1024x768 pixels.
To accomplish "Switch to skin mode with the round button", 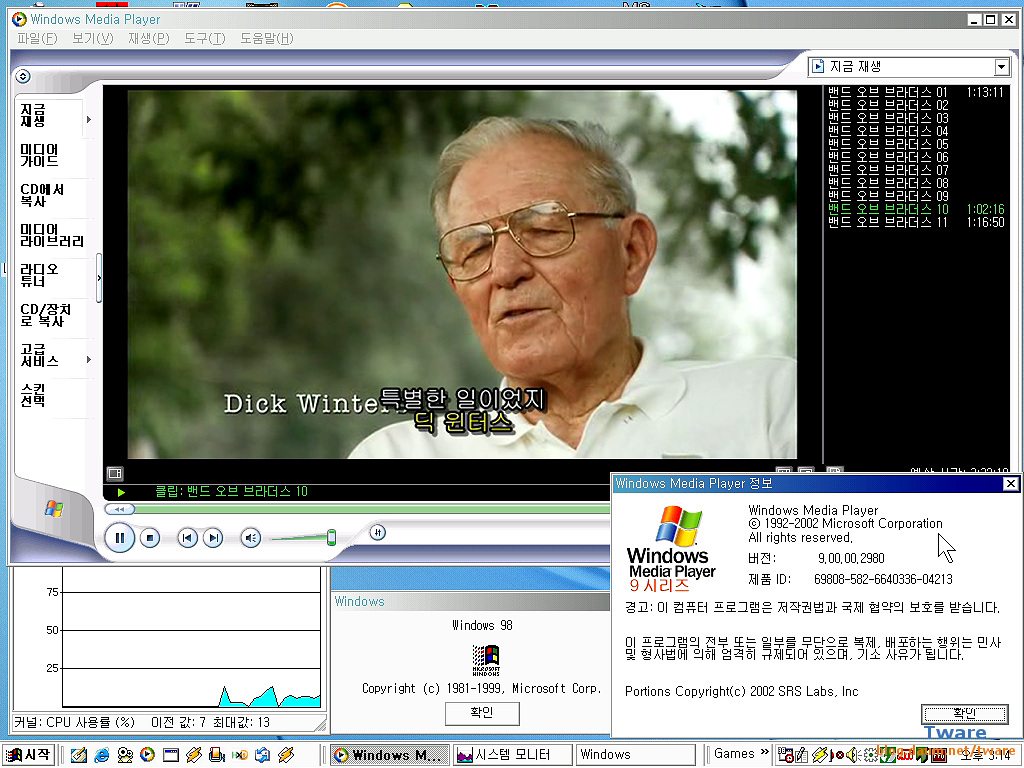I will (x=377, y=532).
